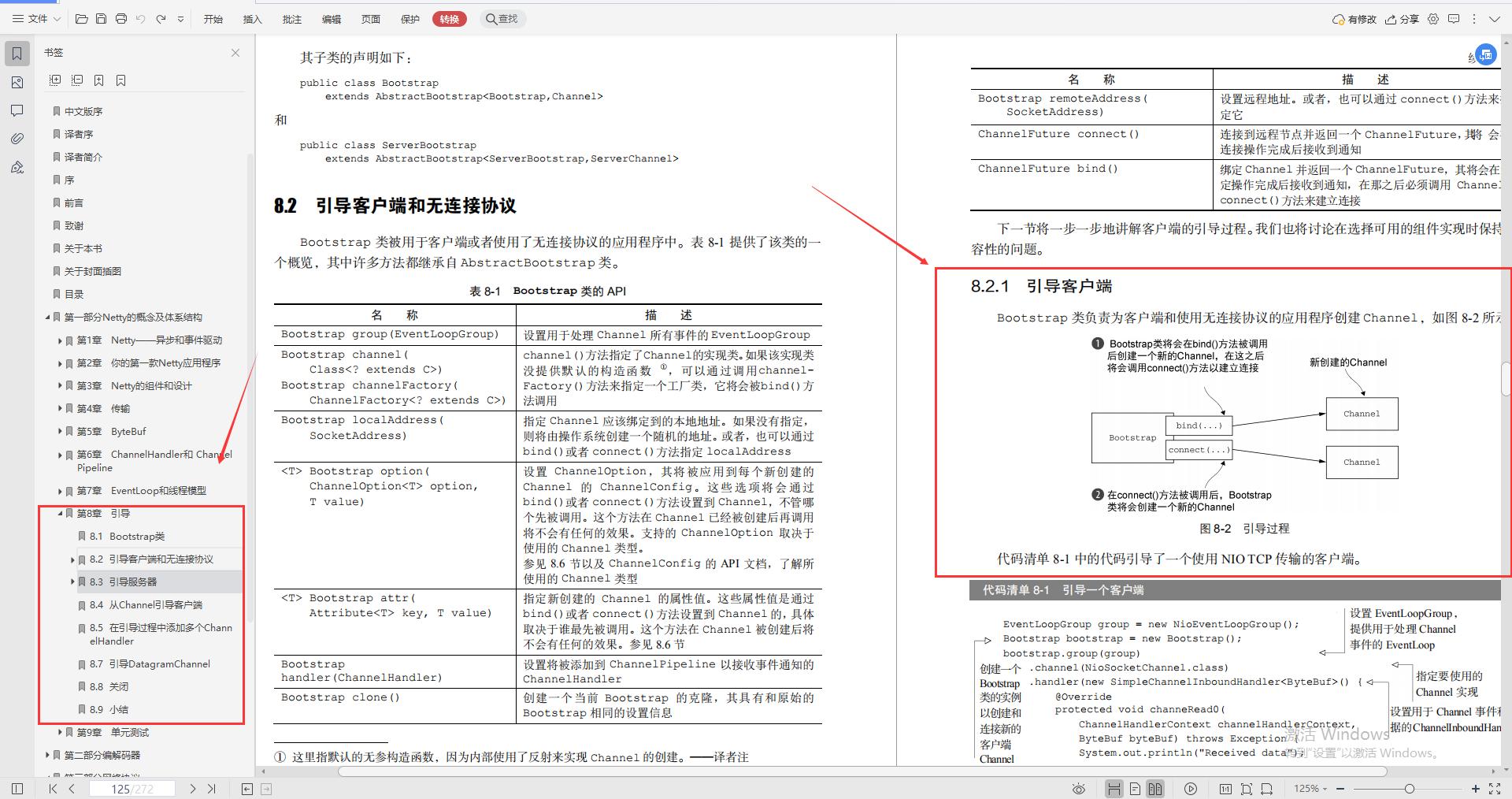
Task: Open the print dialog icon
Action: point(121,19)
